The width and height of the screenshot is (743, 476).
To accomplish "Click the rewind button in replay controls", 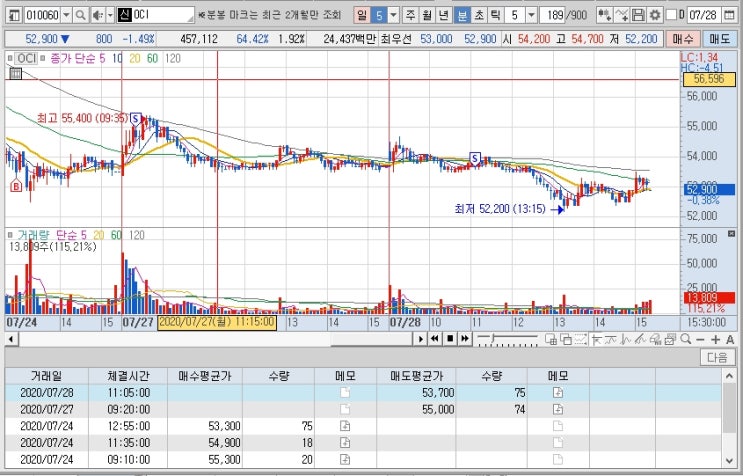I will (x=435, y=339).
